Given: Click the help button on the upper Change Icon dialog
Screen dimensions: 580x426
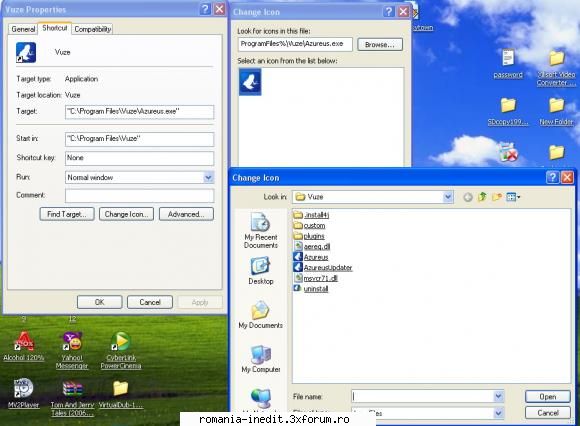Looking at the screenshot, I should click(388, 12).
